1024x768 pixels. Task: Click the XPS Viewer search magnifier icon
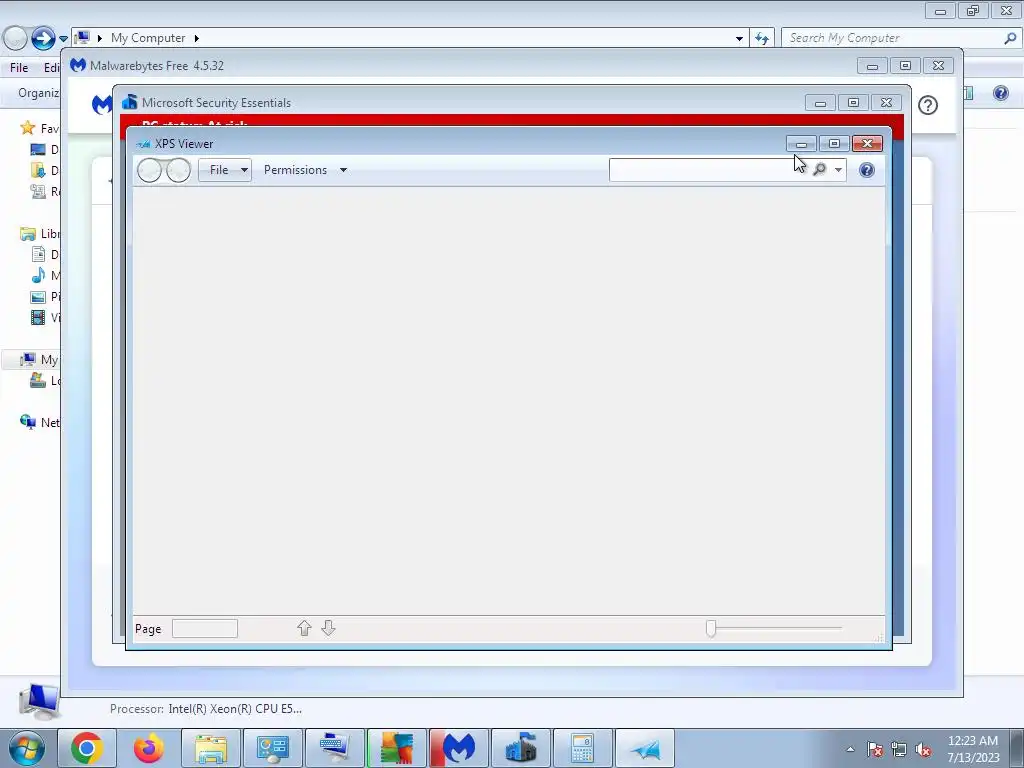click(x=820, y=170)
